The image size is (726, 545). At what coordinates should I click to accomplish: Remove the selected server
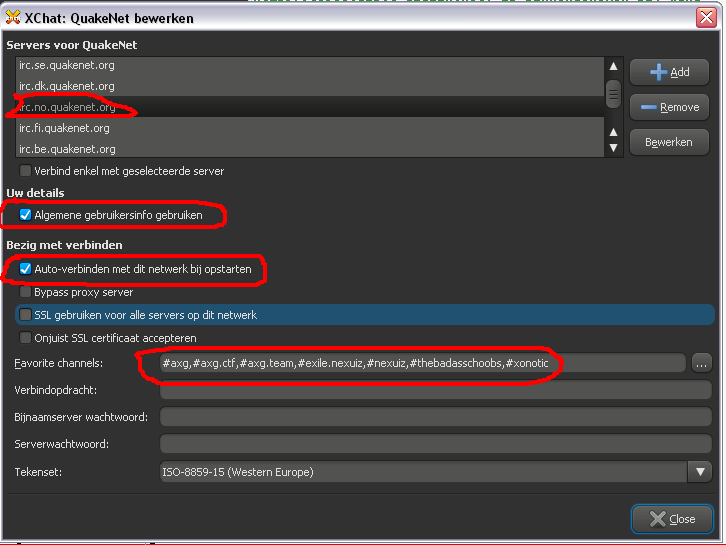click(669, 107)
